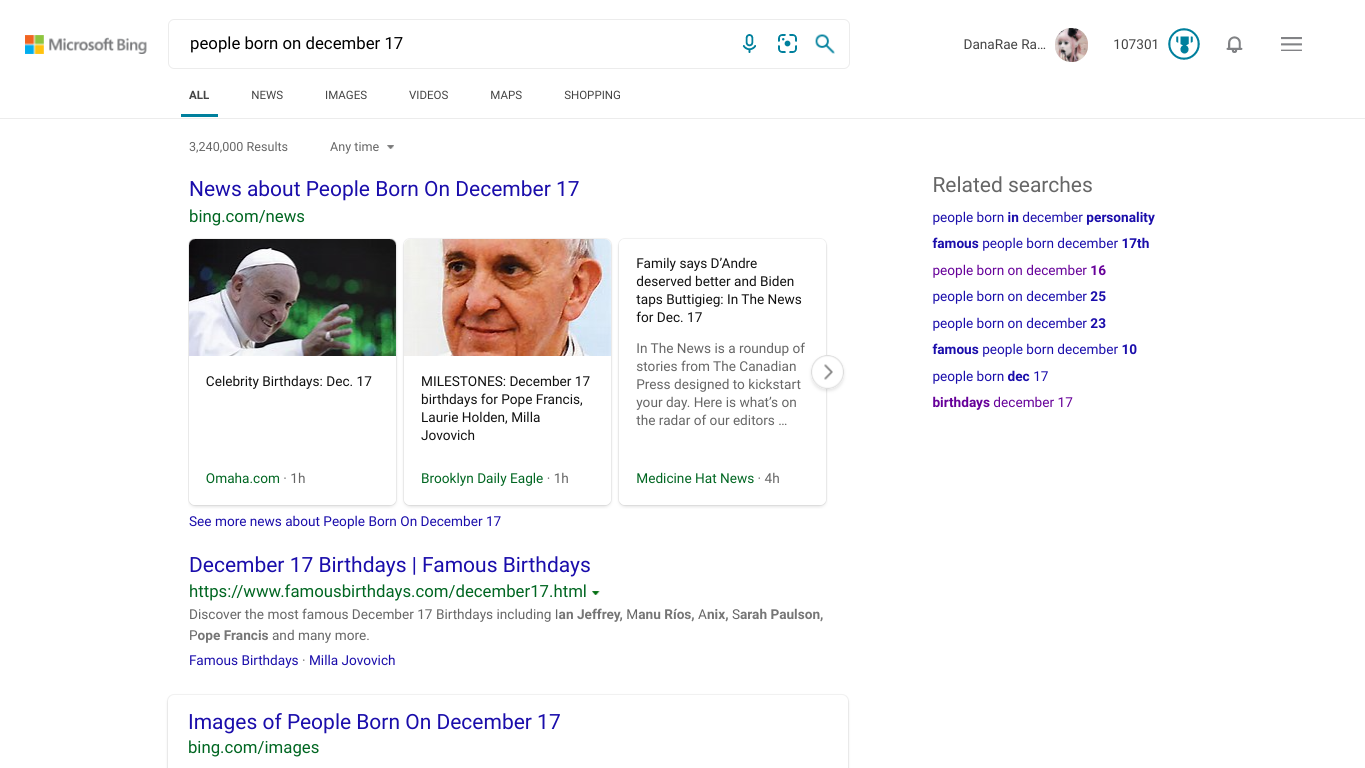Click the microphone icon for voice search
The width and height of the screenshot is (1365, 768).
click(749, 43)
